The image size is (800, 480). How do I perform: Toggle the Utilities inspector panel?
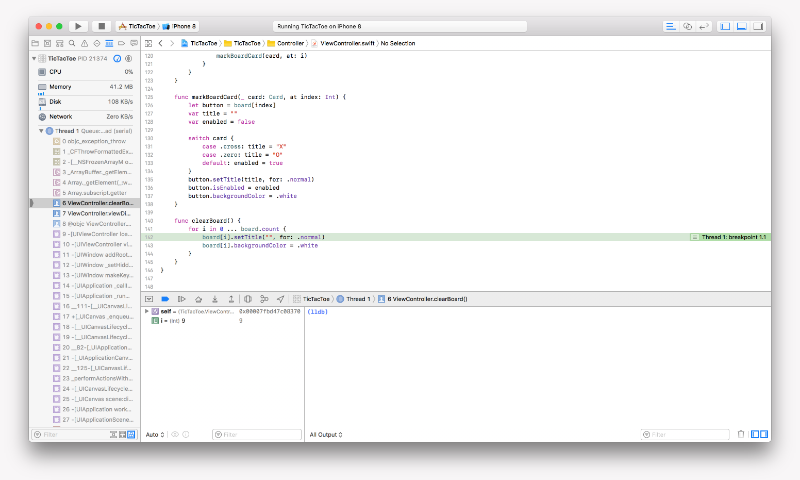coord(758,26)
